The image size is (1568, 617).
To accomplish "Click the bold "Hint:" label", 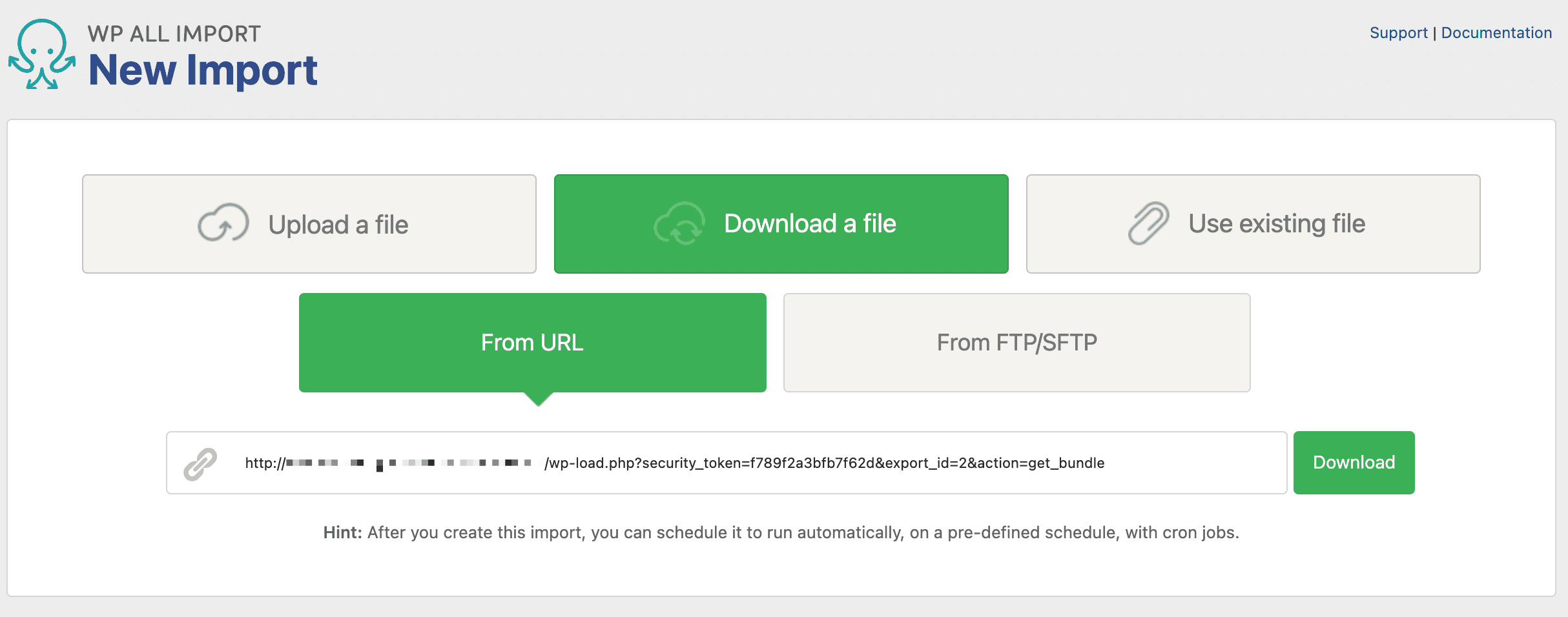I will 342,532.
